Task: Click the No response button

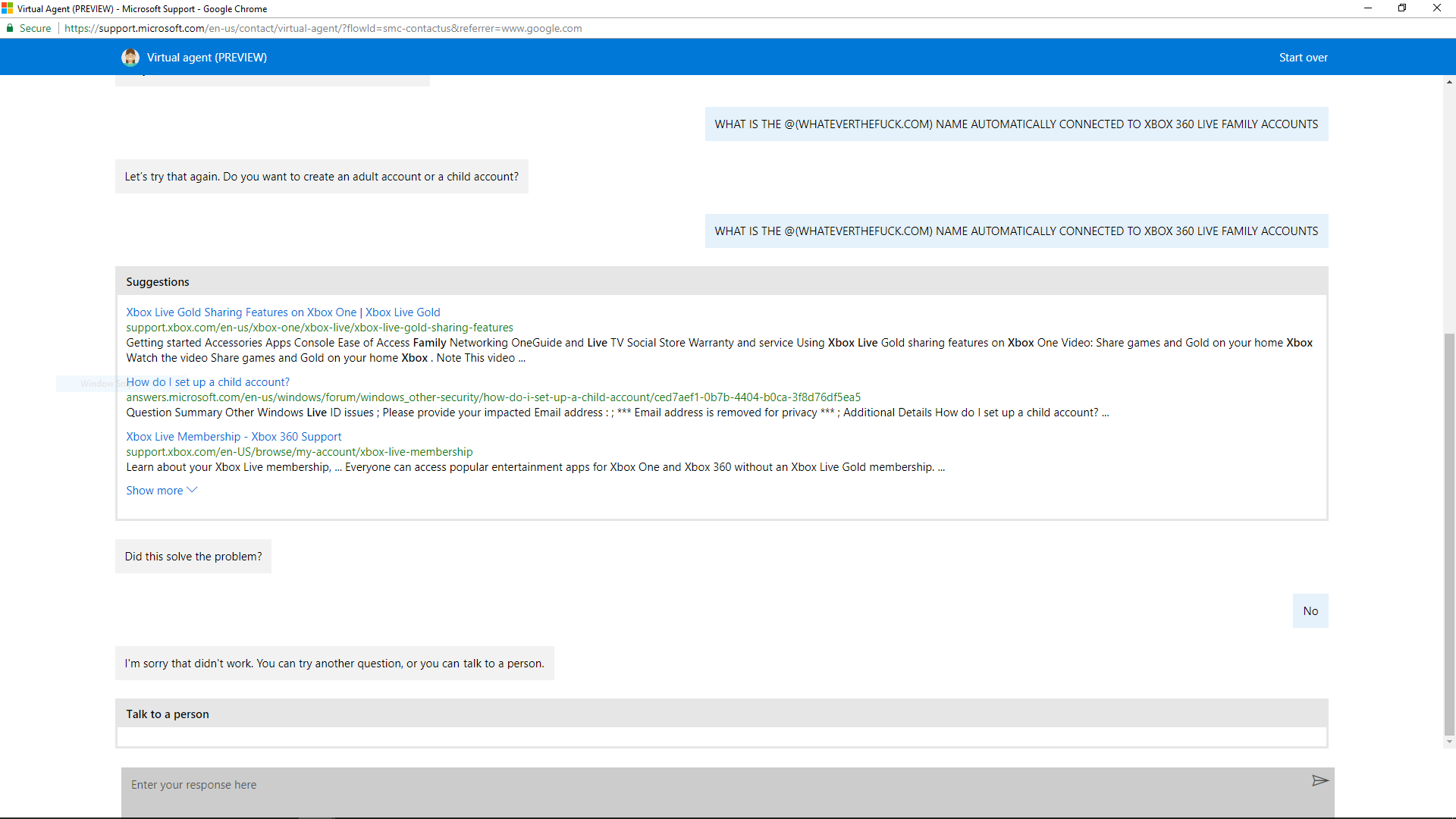Action: pyautogui.click(x=1309, y=610)
